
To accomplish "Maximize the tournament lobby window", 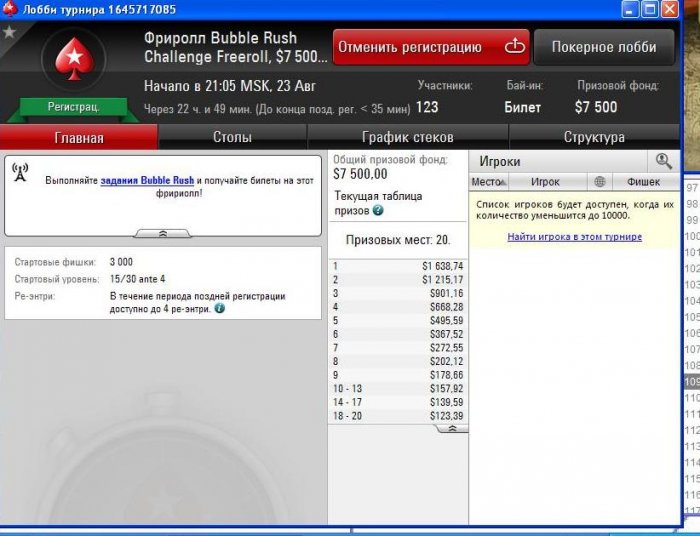I will click(x=650, y=9).
